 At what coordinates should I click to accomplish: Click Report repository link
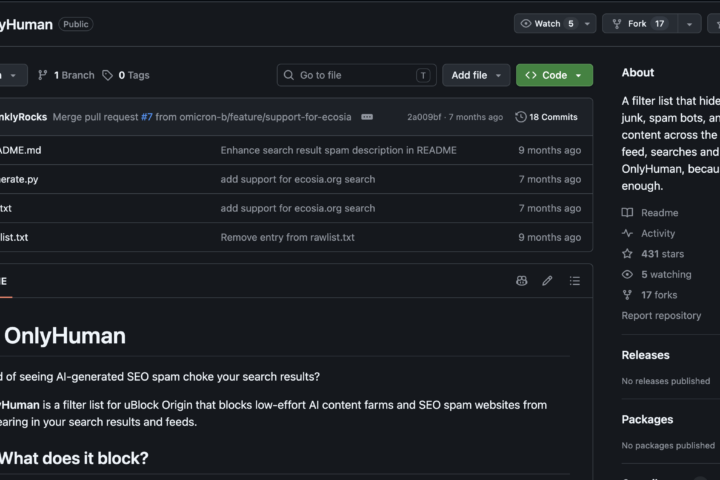[x=661, y=316]
